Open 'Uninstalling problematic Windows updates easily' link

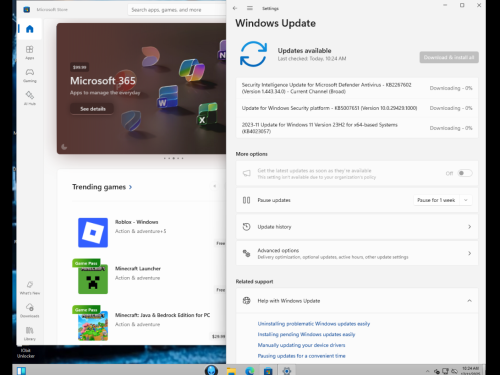(x=314, y=324)
